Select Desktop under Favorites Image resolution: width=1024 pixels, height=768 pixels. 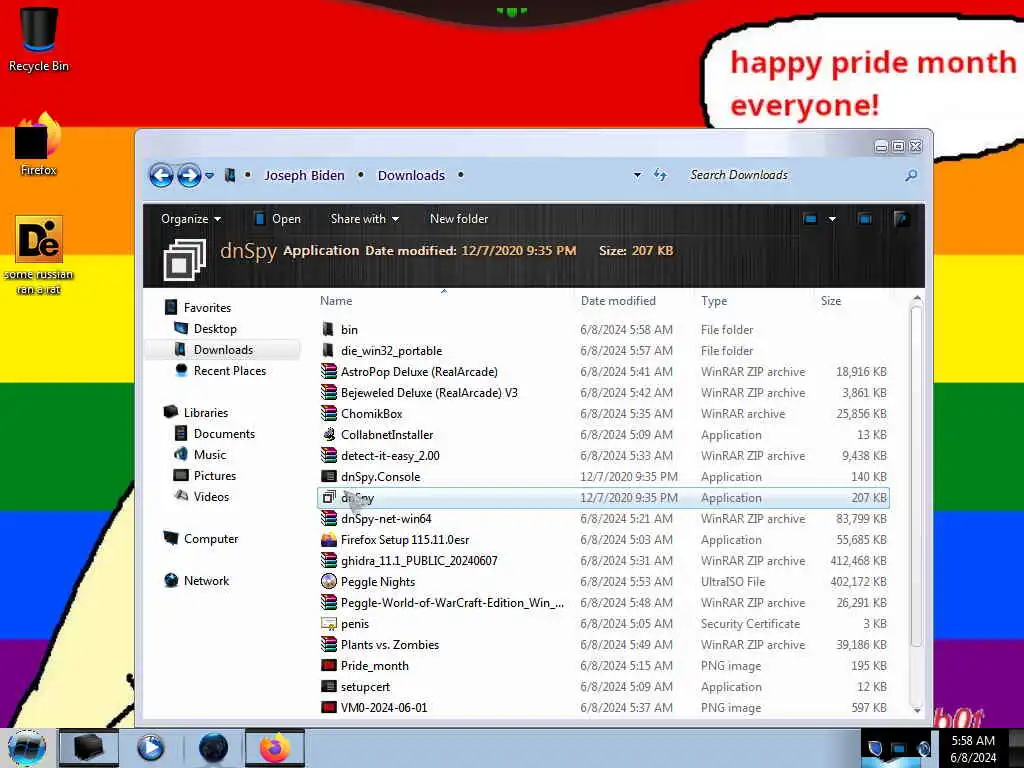[x=206, y=328]
